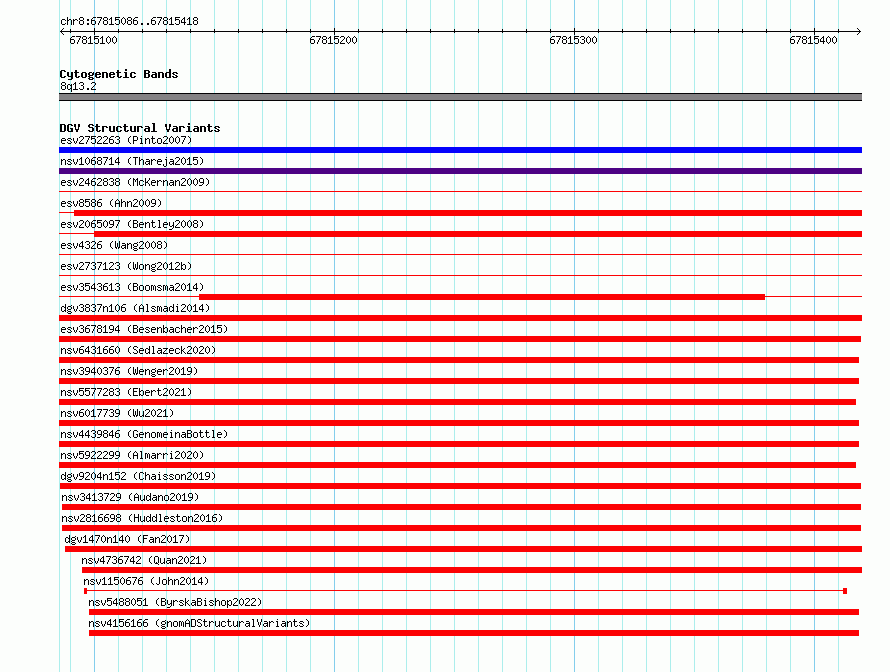Click the 67815400 ruler position

813,40
